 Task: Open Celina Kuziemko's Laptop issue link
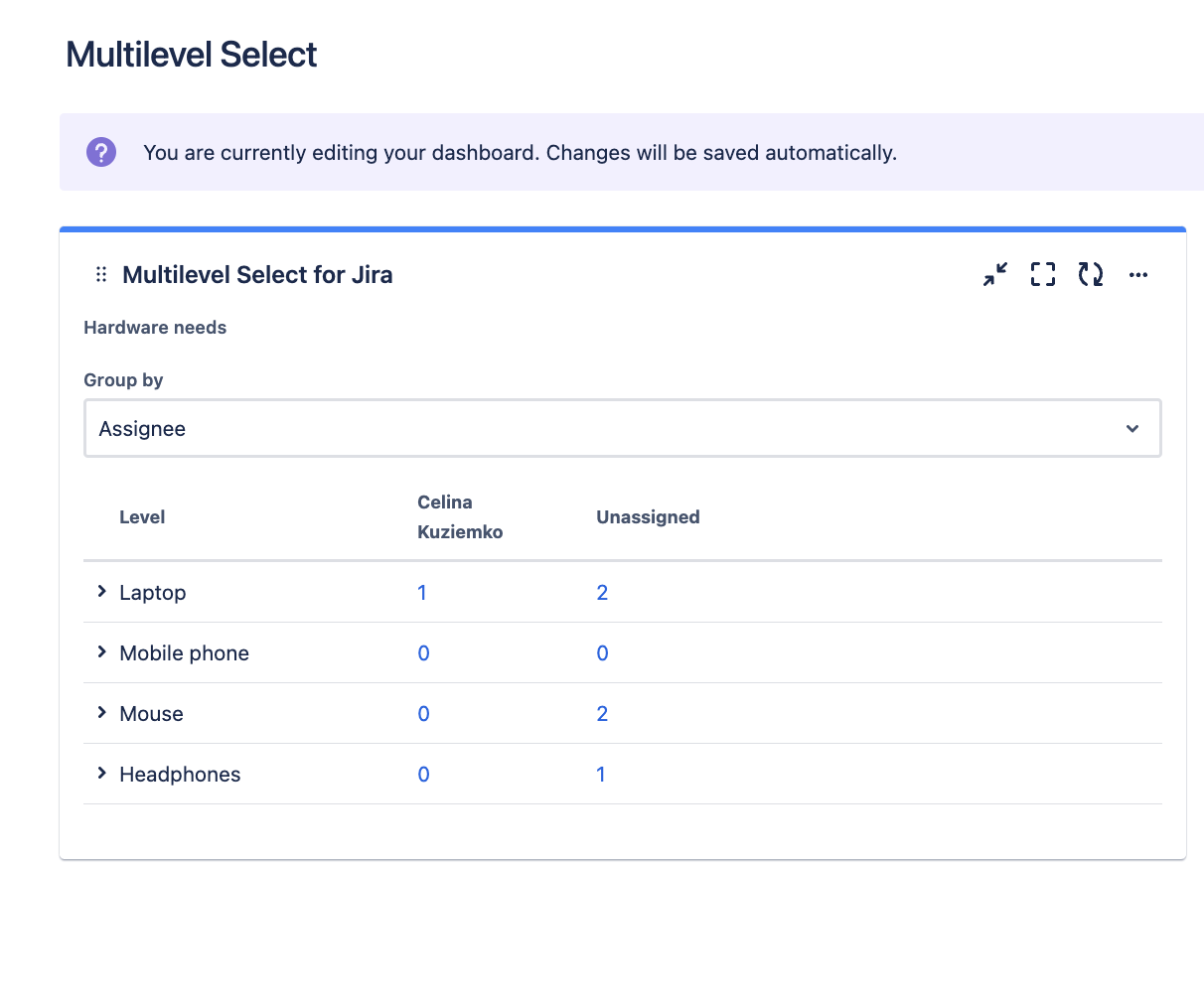pyautogui.click(x=422, y=592)
